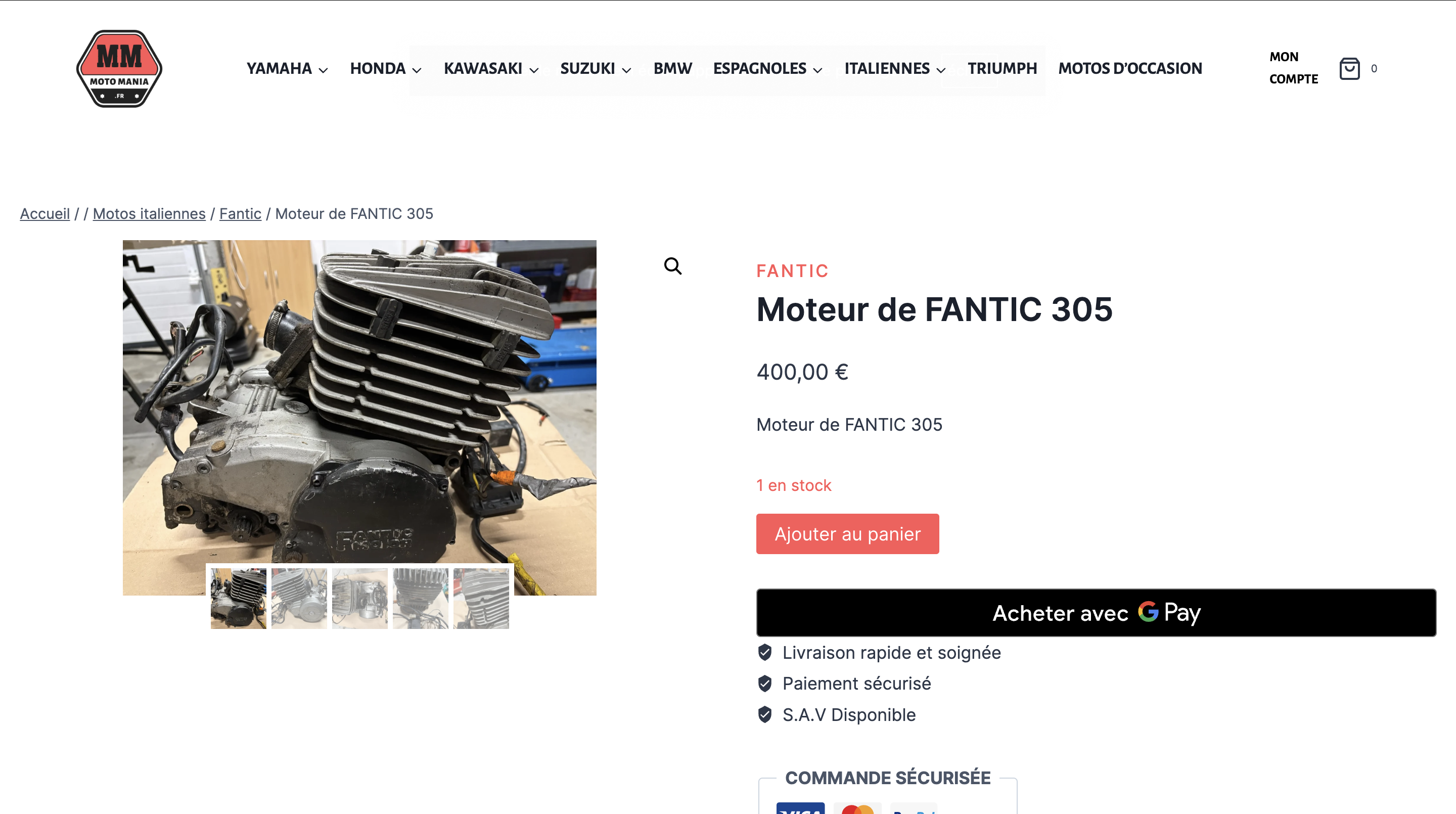The height and width of the screenshot is (814, 1456).
Task: Click the Mastercard logo
Action: tap(857, 808)
